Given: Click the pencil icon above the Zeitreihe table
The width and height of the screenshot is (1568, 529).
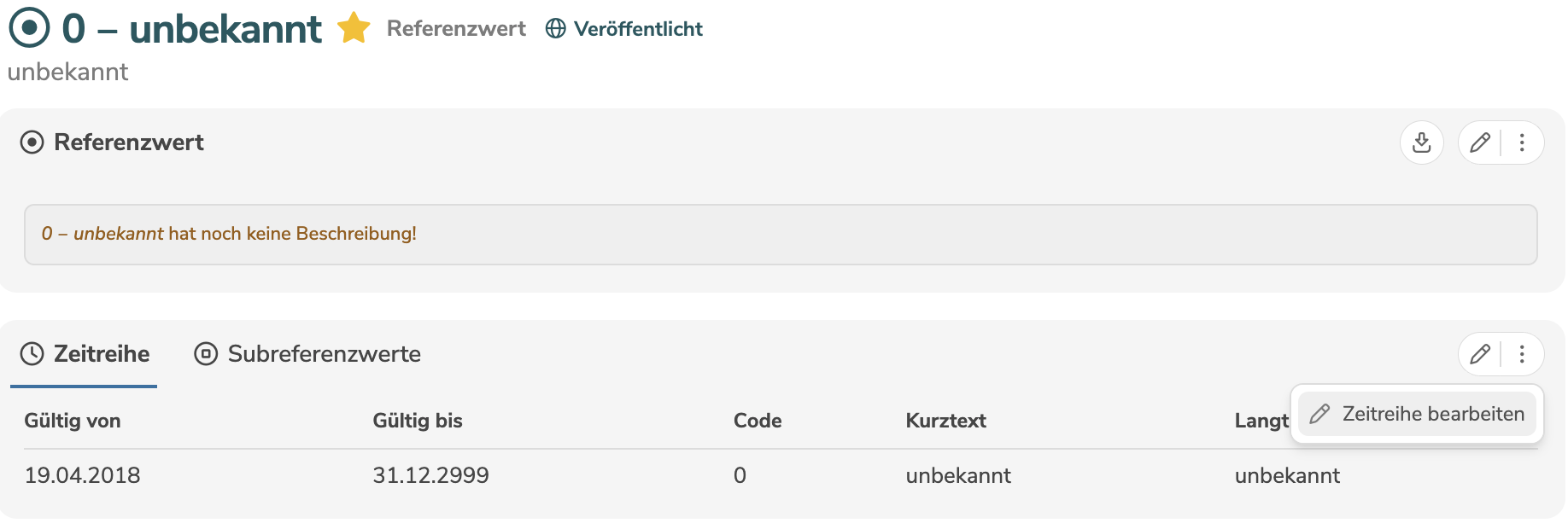Looking at the screenshot, I should (1480, 353).
